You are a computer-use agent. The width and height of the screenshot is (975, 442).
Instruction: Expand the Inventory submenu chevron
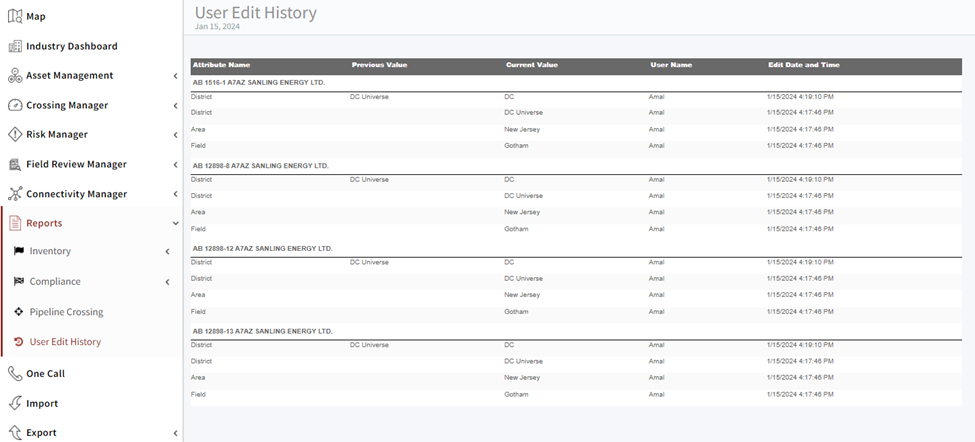pos(167,252)
